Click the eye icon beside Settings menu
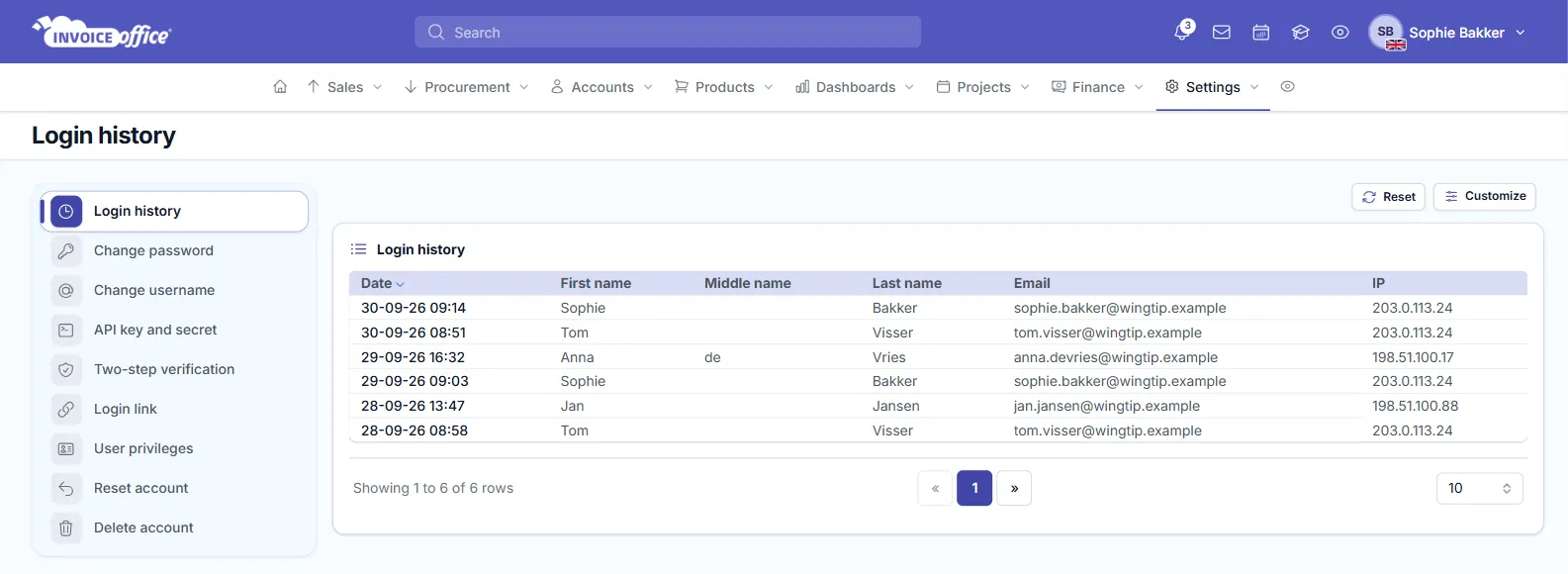The width and height of the screenshot is (1568, 574). tap(1287, 87)
